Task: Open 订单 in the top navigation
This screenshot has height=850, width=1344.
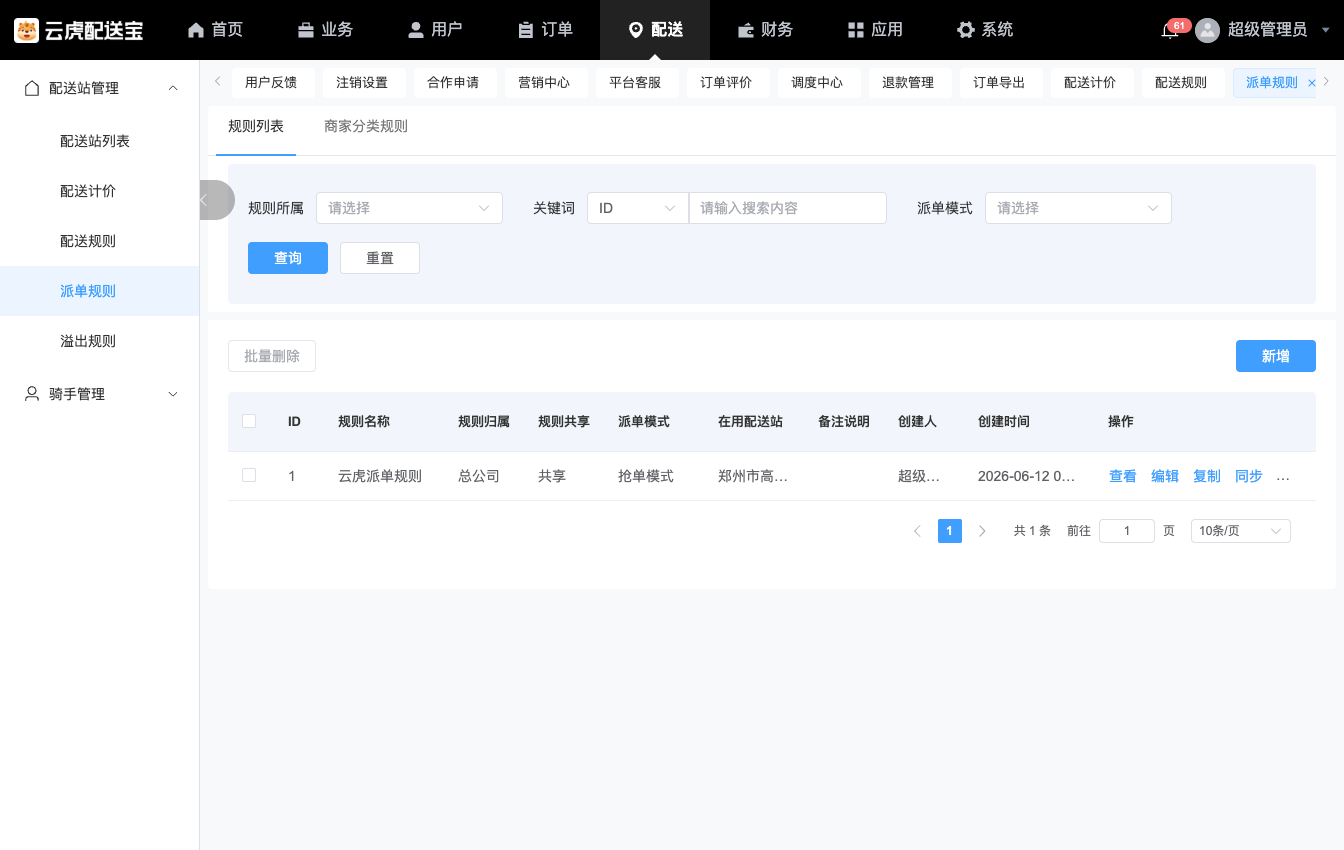Action: click(545, 30)
